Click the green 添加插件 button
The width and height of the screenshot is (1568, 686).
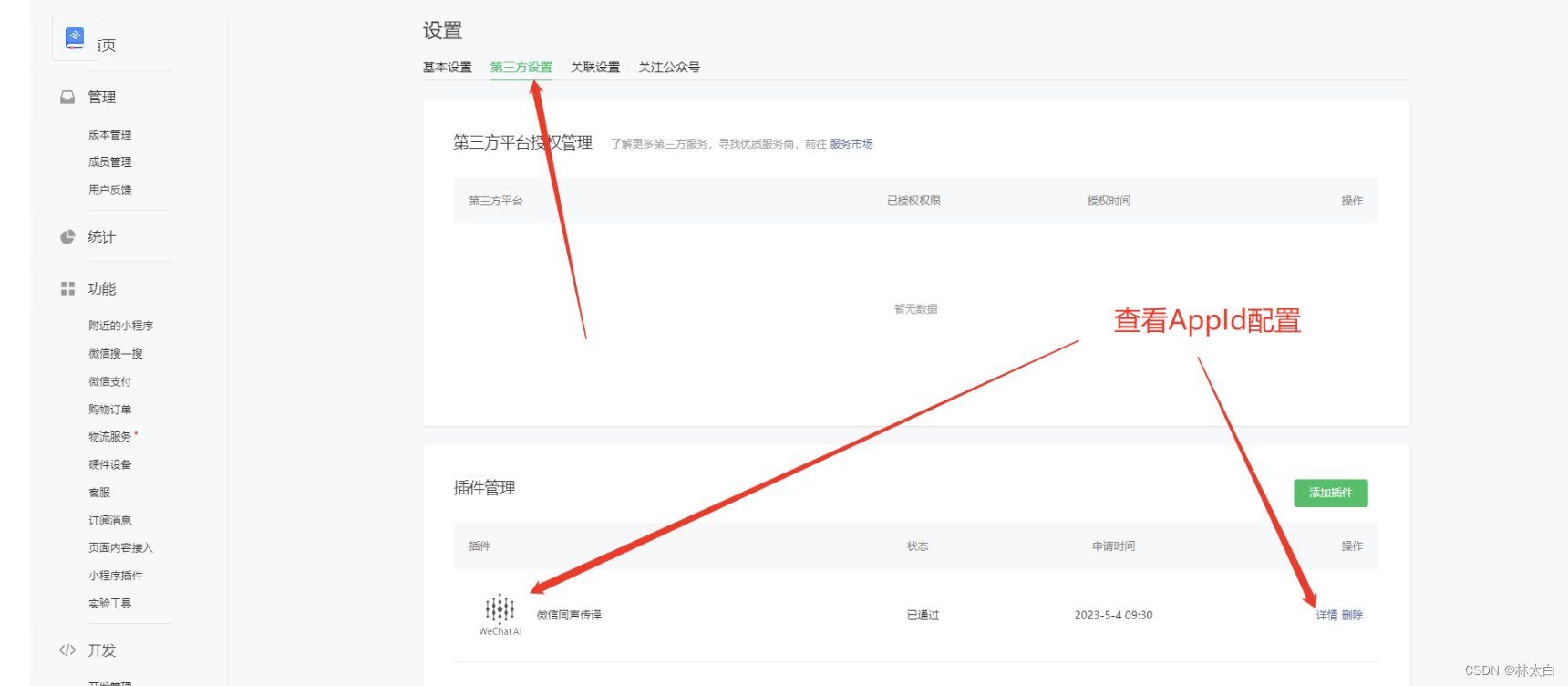(1331, 493)
